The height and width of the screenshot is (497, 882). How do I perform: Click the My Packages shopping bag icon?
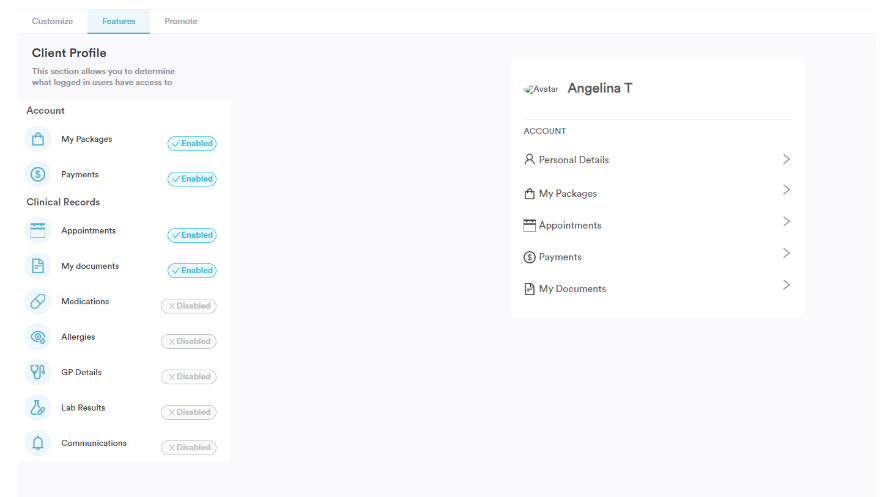[x=38, y=140]
